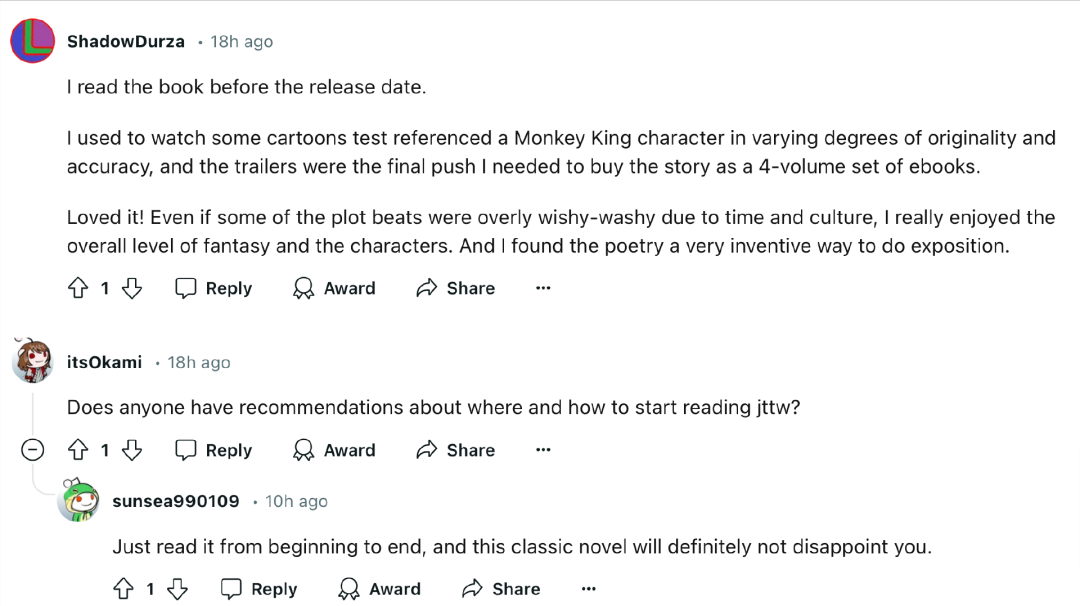The image size is (1080, 606).
Task: Give an Award to ShadowDurza's comment
Action: [x=334, y=288]
